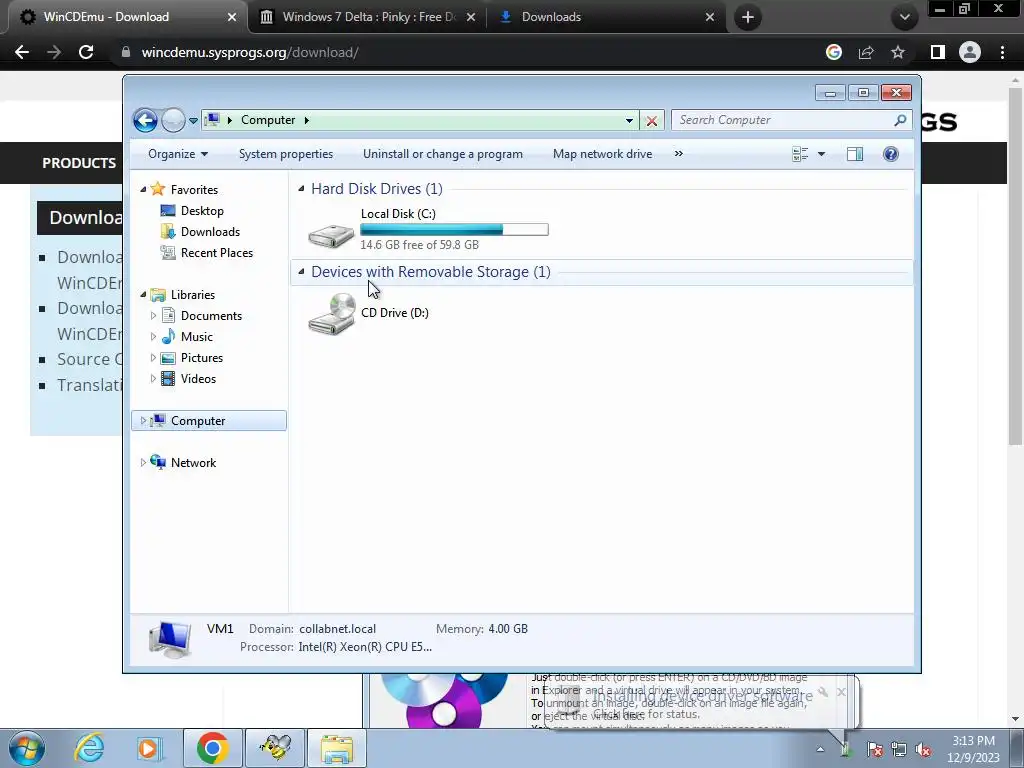Toggle the Chrome side panel

coord(938,52)
